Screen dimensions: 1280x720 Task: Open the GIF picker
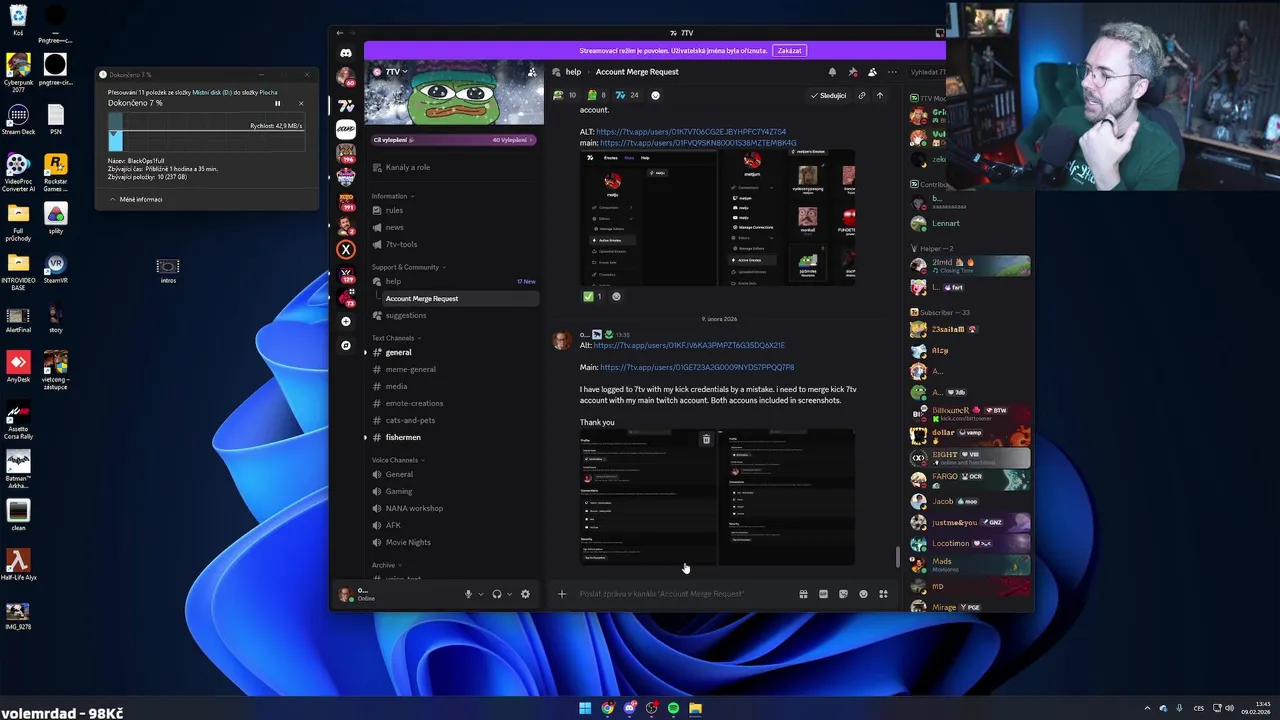click(x=823, y=594)
